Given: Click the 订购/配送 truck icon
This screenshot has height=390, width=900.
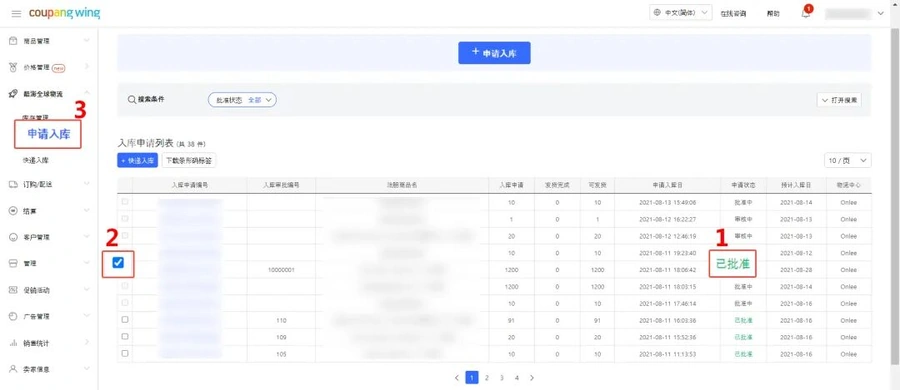Looking at the screenshot, I should 13,184.
